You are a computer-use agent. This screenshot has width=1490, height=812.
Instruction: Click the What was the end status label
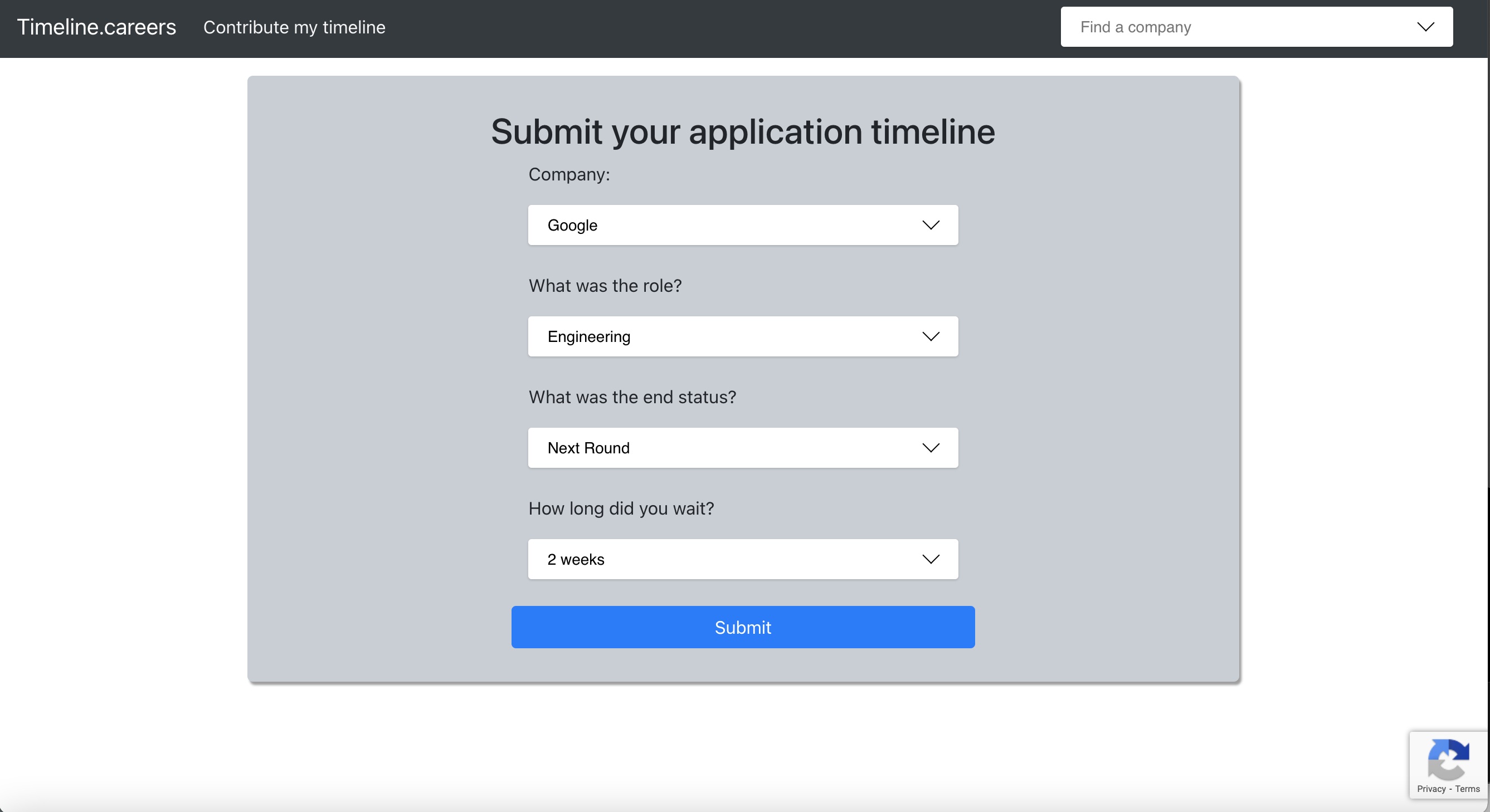click(x=632, y=397)
